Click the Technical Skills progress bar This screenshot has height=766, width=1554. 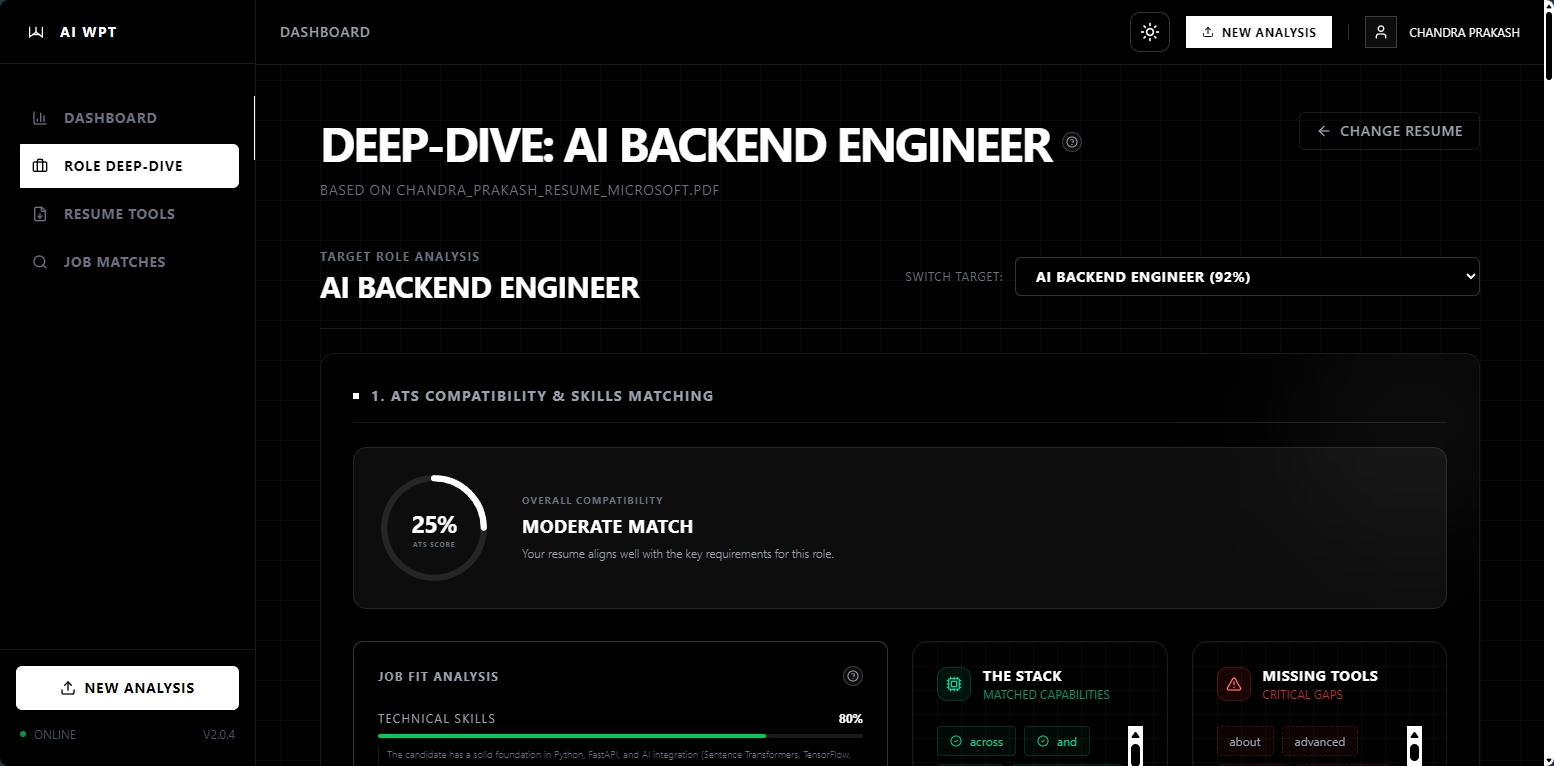point(620,736)
